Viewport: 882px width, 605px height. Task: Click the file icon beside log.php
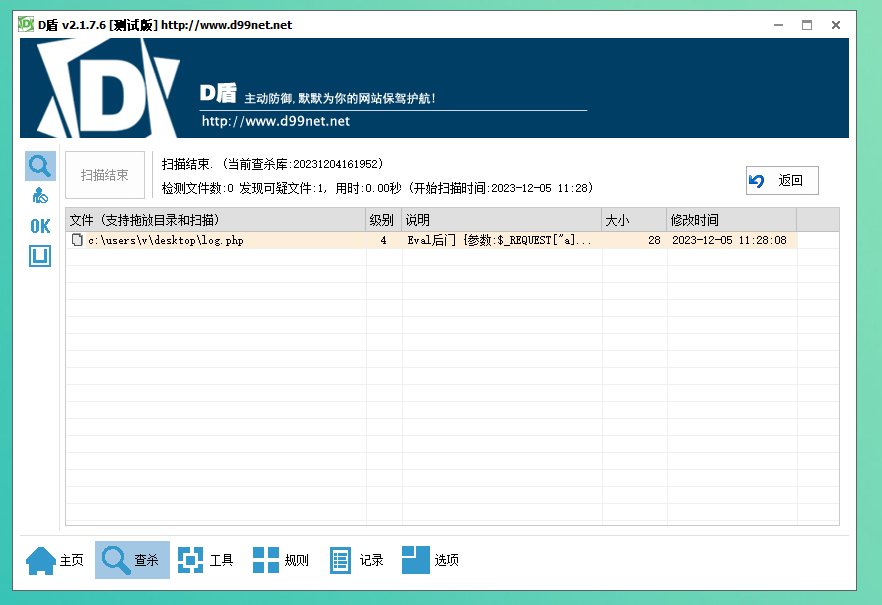click(x=77, y=240)
